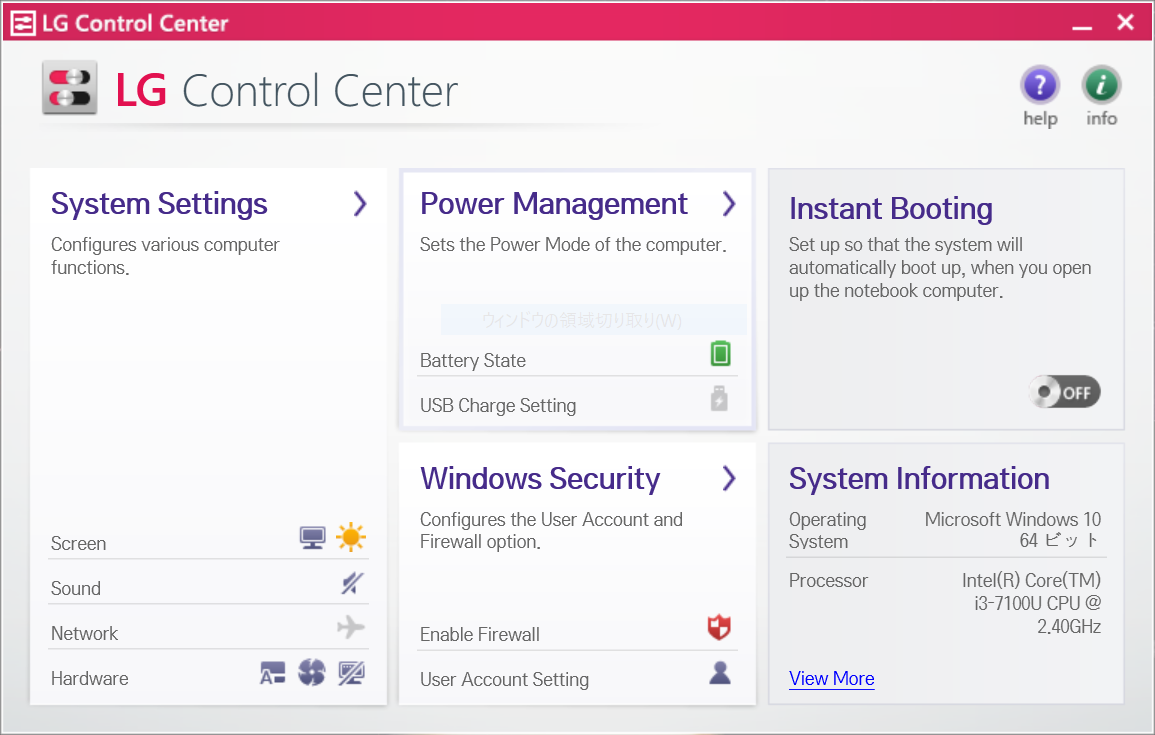Click the monitor icon in the Screen row
This screenshot has height=735, width=1155.
[x=312, y=537]
